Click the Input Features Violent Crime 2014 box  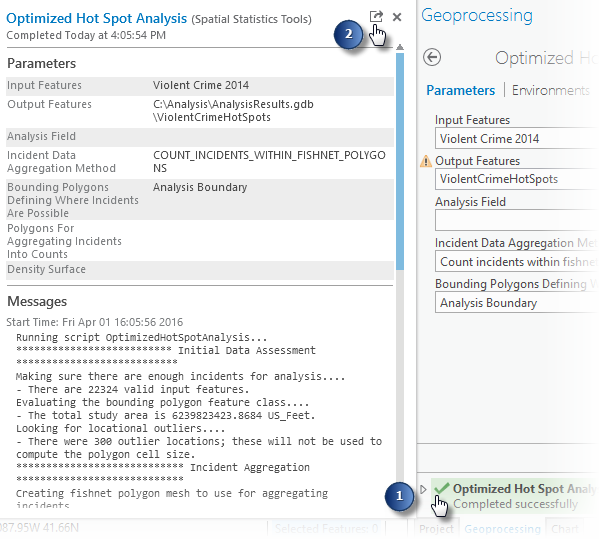[516, 139]
